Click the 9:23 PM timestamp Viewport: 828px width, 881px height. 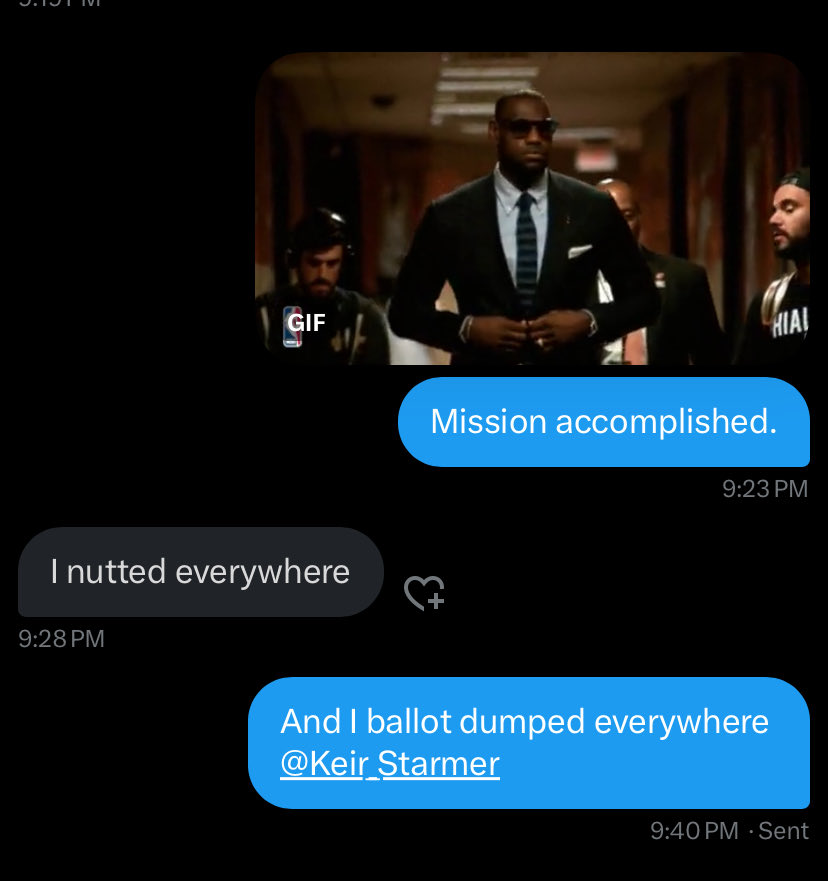click(x=765, y=489)
